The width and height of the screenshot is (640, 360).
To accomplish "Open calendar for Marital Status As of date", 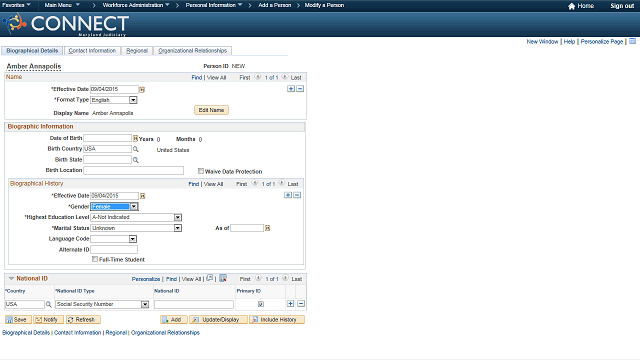I will point(268,228).
